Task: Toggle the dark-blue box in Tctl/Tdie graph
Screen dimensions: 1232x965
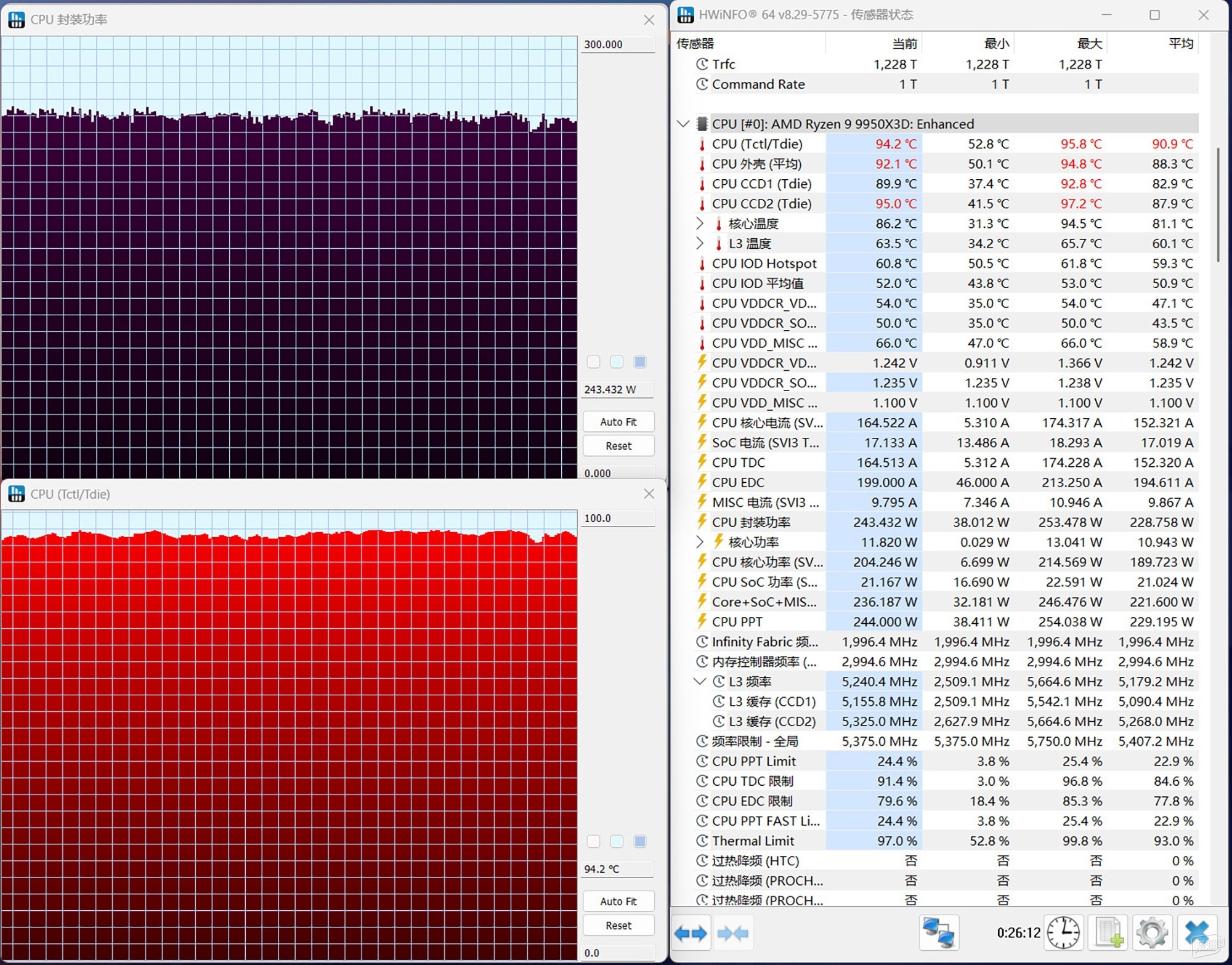Action: tap(640, 841)
